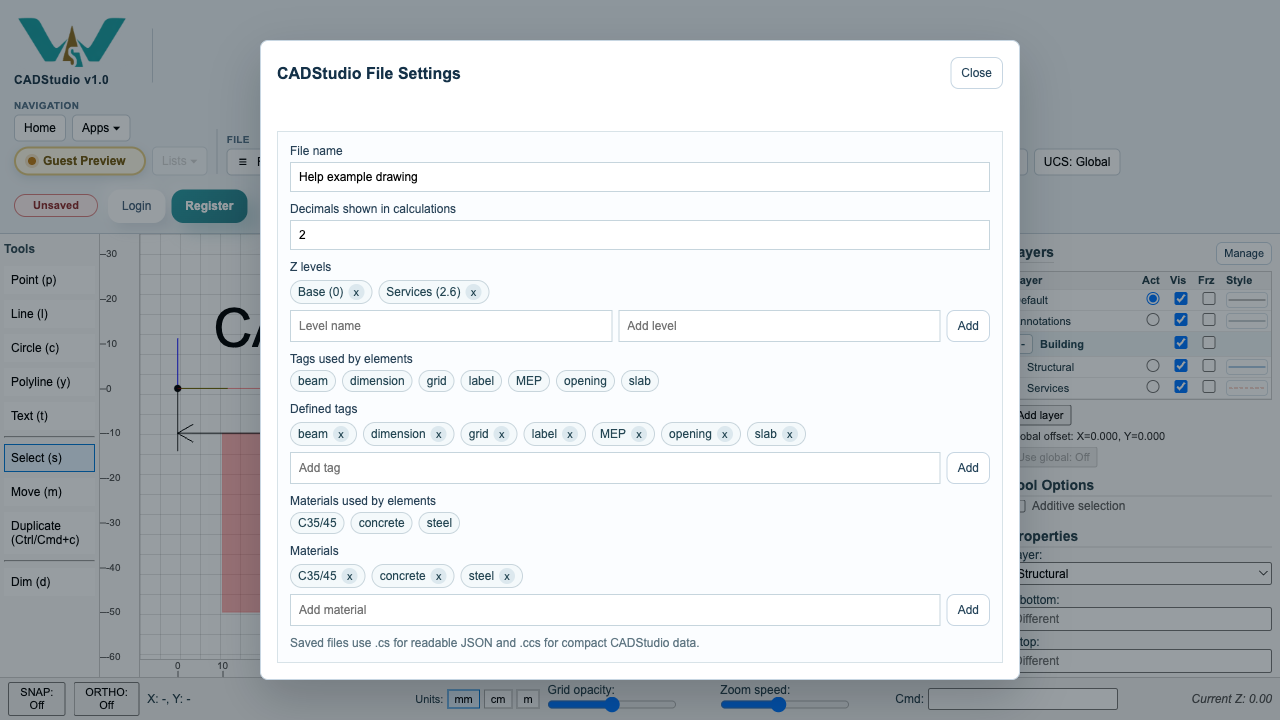Click the CADStudio logo
The image size is (1280, 720).
click(x=72, y=42)
